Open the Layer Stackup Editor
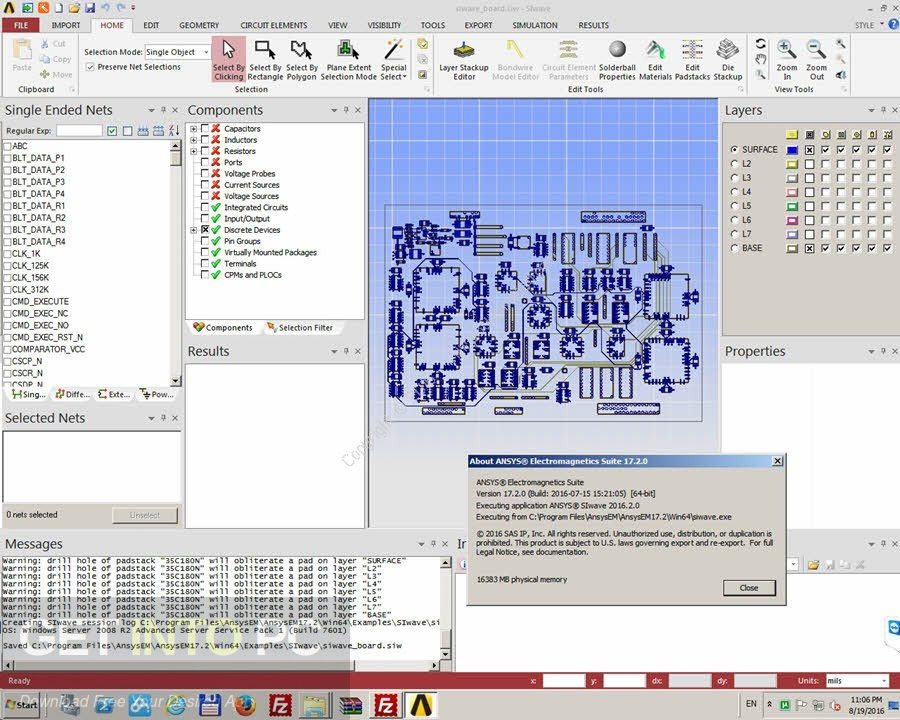The height and width of the screenshot is (720, 900). coord(464,59)
